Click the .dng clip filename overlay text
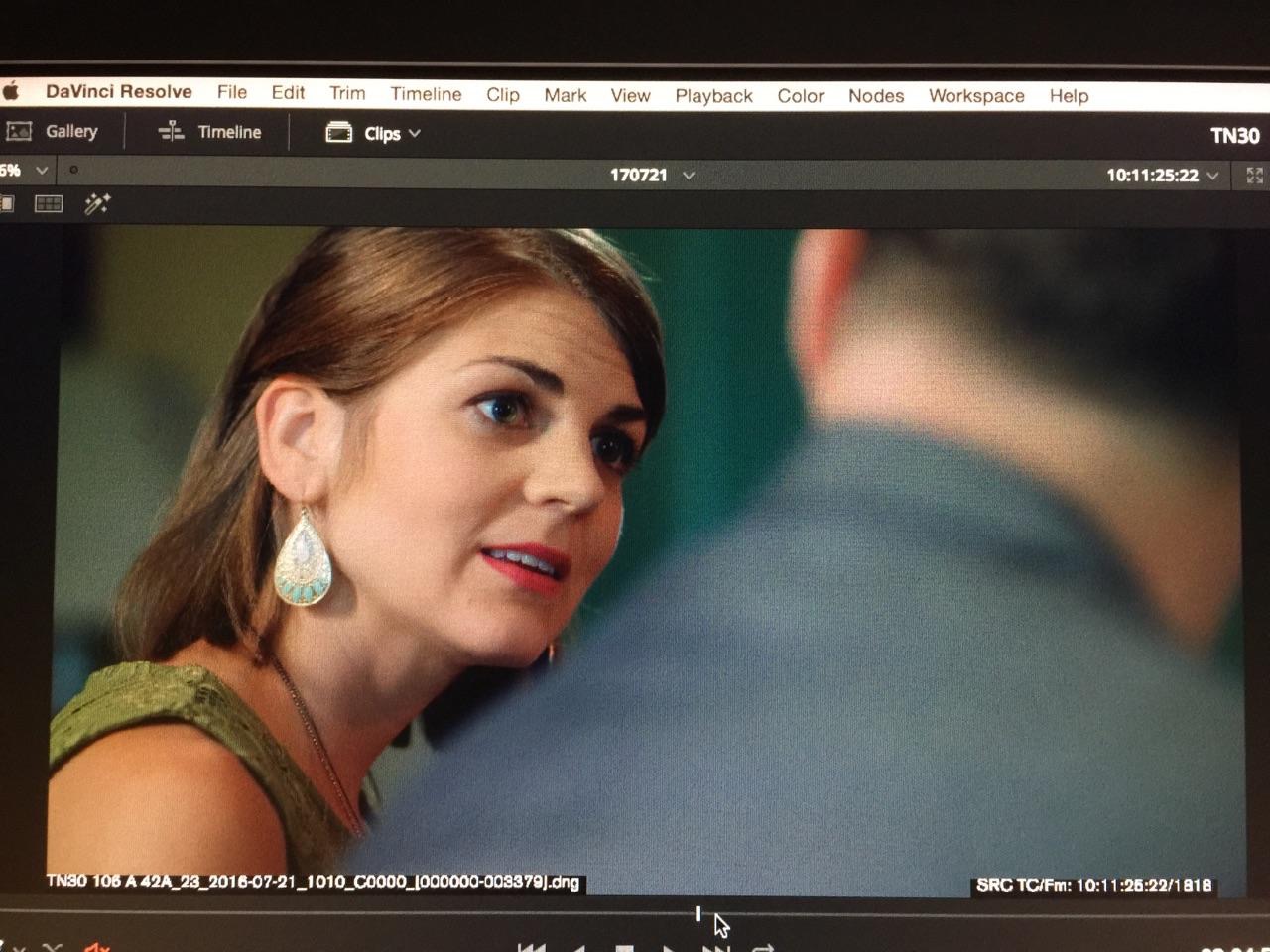 pos(313,882)
